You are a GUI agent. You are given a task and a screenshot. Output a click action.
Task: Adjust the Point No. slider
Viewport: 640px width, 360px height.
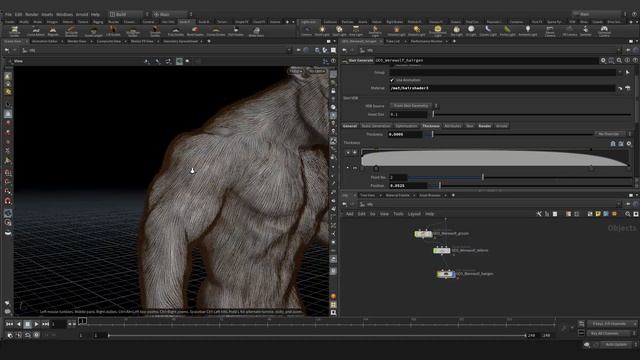coord(483,178)
